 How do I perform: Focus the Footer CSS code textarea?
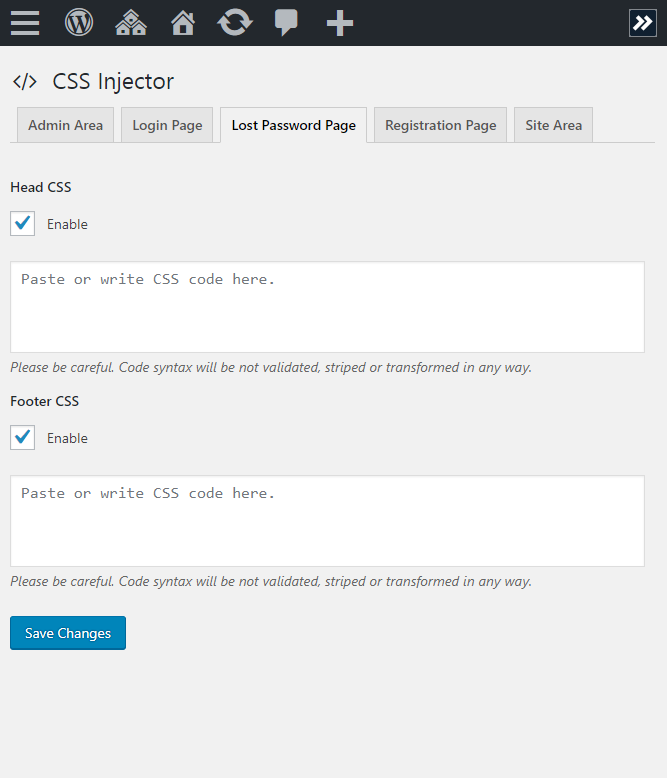(328, 521)
